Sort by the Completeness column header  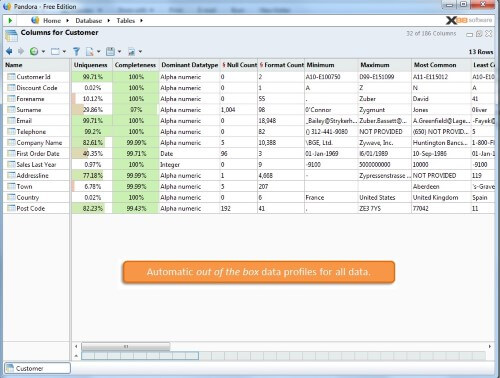tap(135, 65)
